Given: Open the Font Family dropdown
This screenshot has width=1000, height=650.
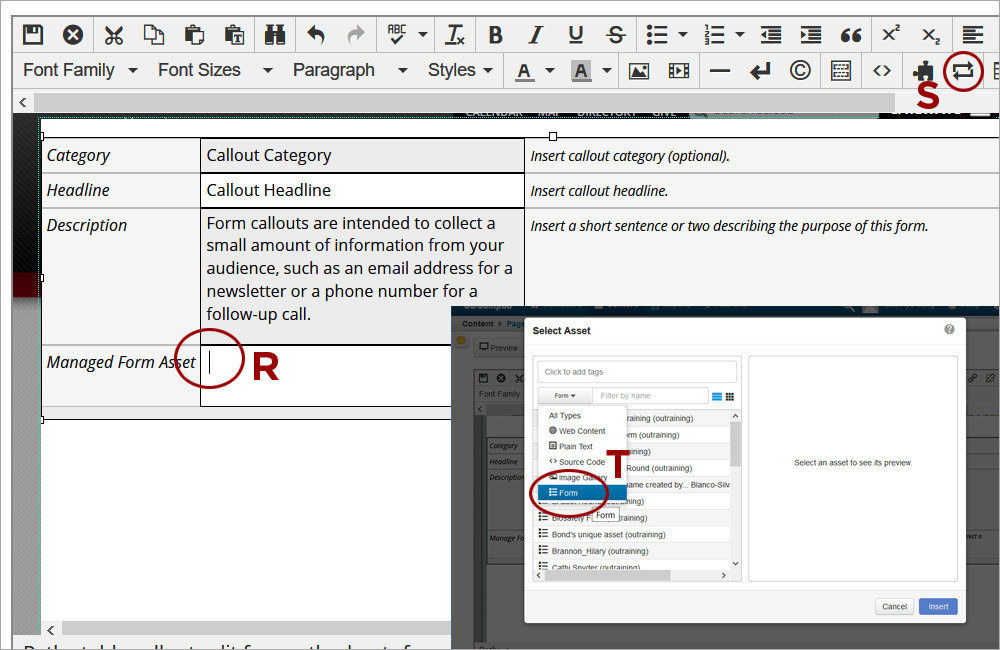Looking at the screenshot, I should point(81,70).
